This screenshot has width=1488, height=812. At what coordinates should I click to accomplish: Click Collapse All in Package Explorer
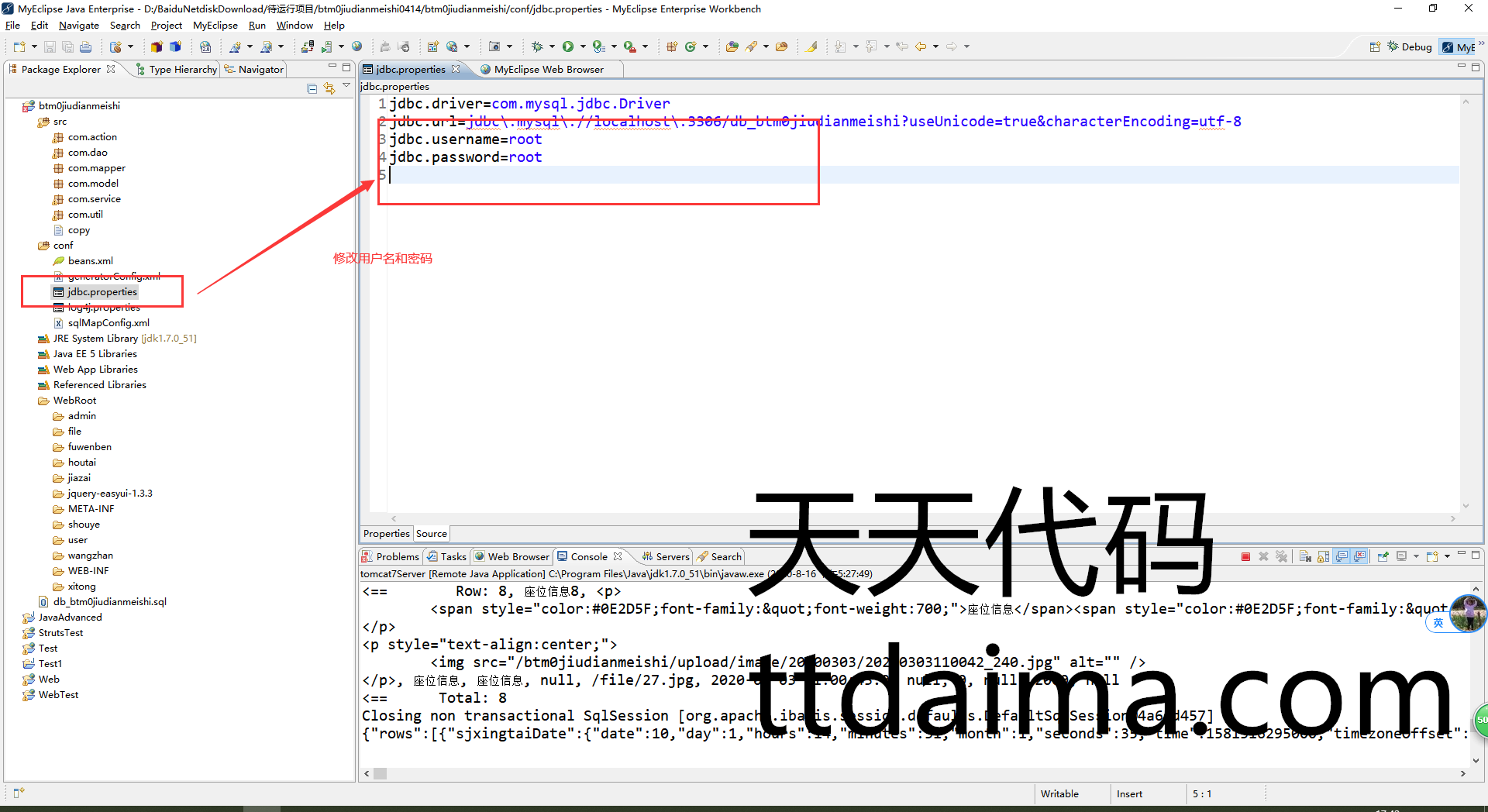(312, 89)
